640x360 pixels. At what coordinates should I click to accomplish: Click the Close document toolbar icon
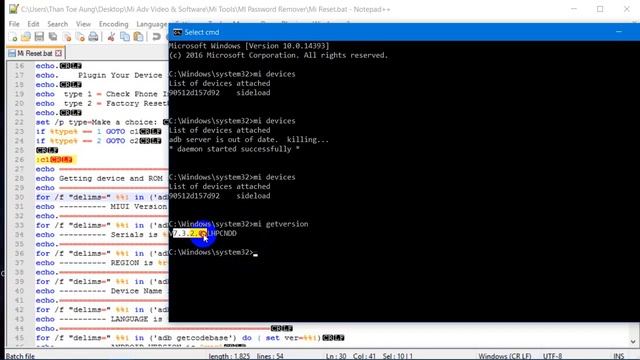pyautogui.click(x=67, y=37)
